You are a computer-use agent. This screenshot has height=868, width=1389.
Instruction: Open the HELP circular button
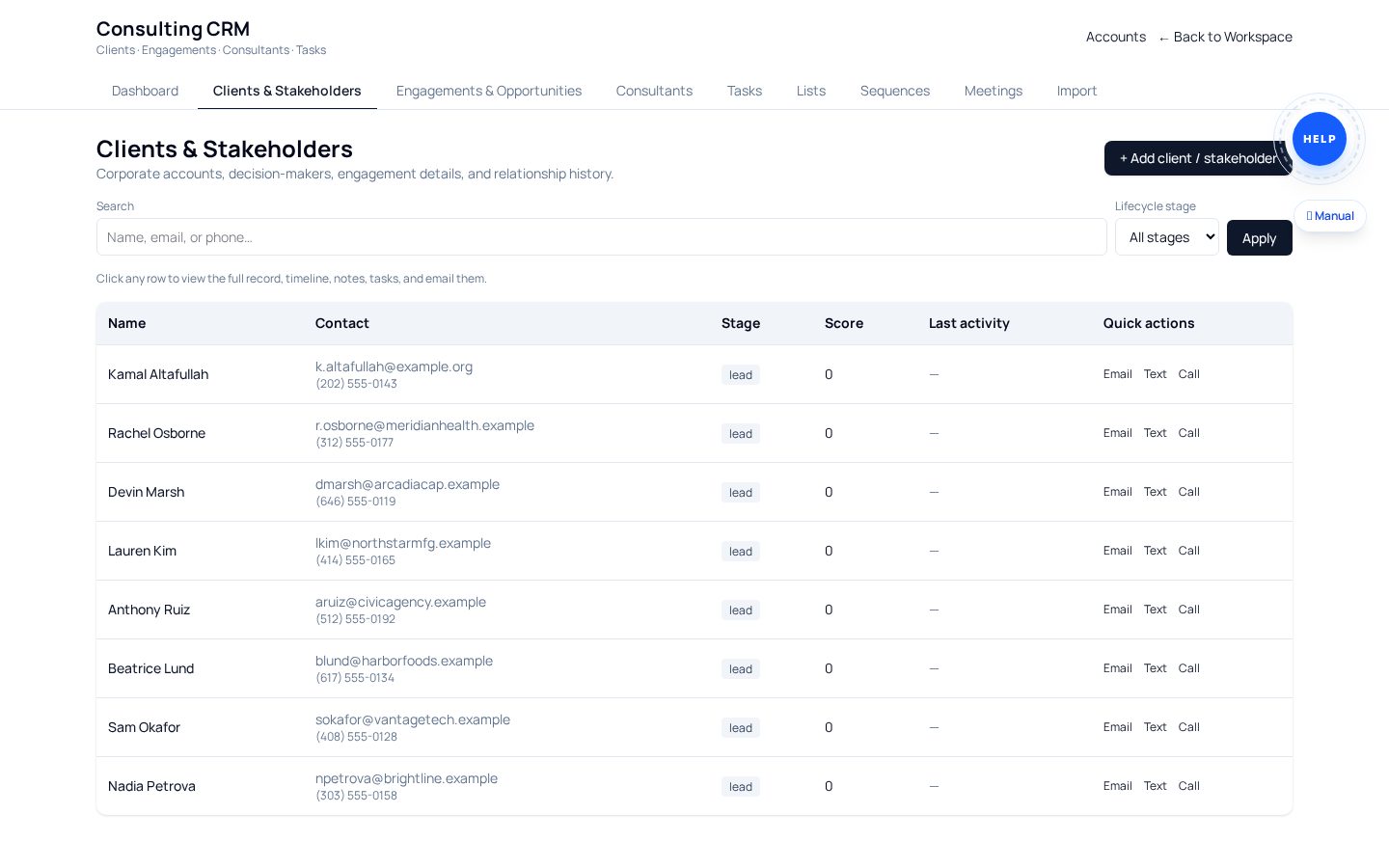click(1320, 139)
